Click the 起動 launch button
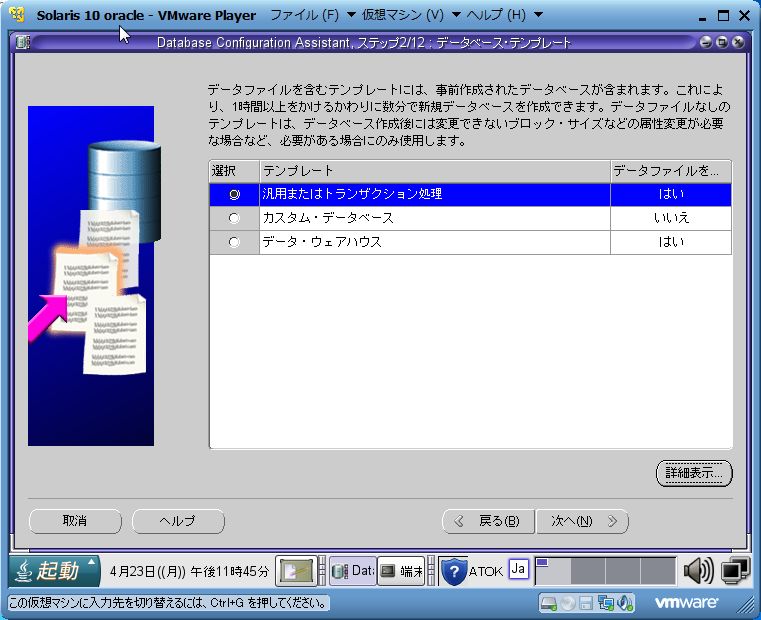This screenshot has width=761, height=620. [x=54, y=570]
